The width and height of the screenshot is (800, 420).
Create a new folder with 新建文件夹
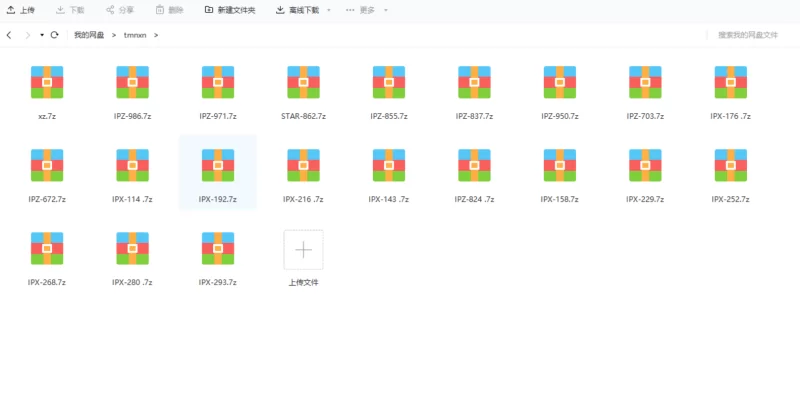[x=230, y=10]
